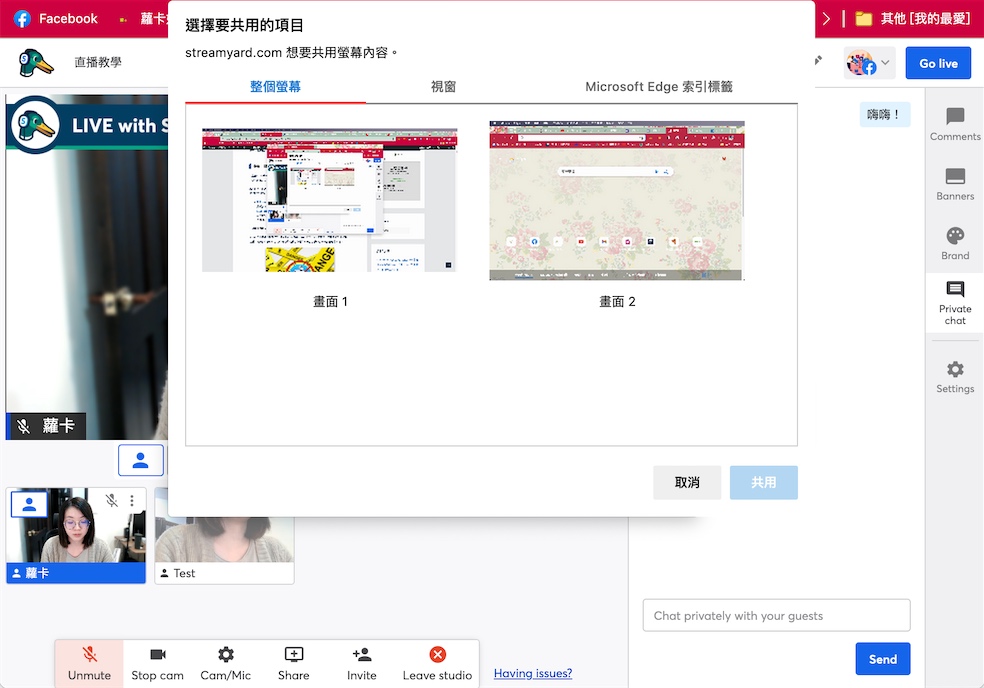This screenshot has width=984, height=688.
Task: Open the Comments sidebar panel
Action: 955,124
